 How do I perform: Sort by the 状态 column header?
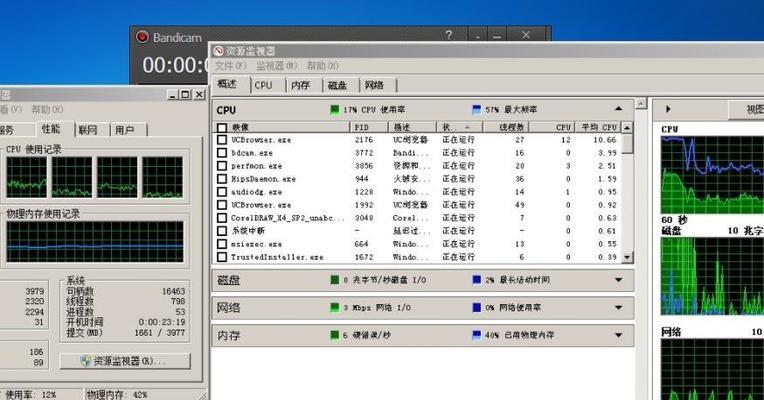(x=459, y=127)
